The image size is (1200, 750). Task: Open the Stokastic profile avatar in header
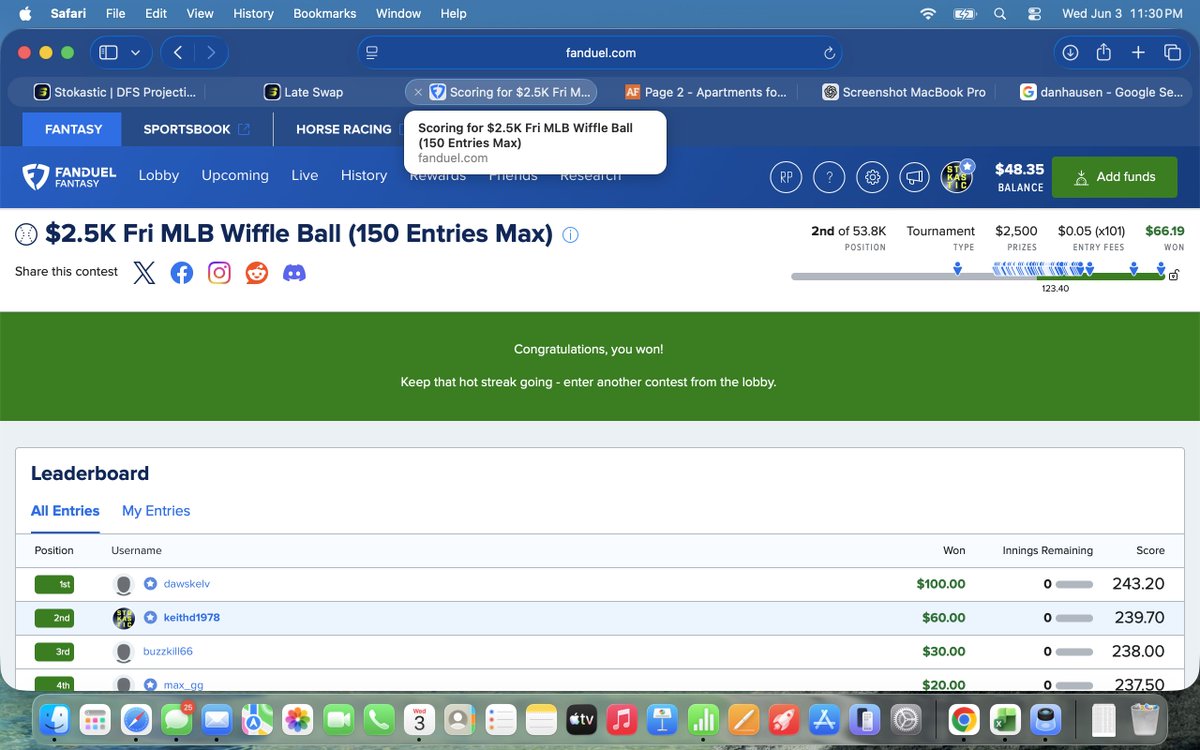958,177
